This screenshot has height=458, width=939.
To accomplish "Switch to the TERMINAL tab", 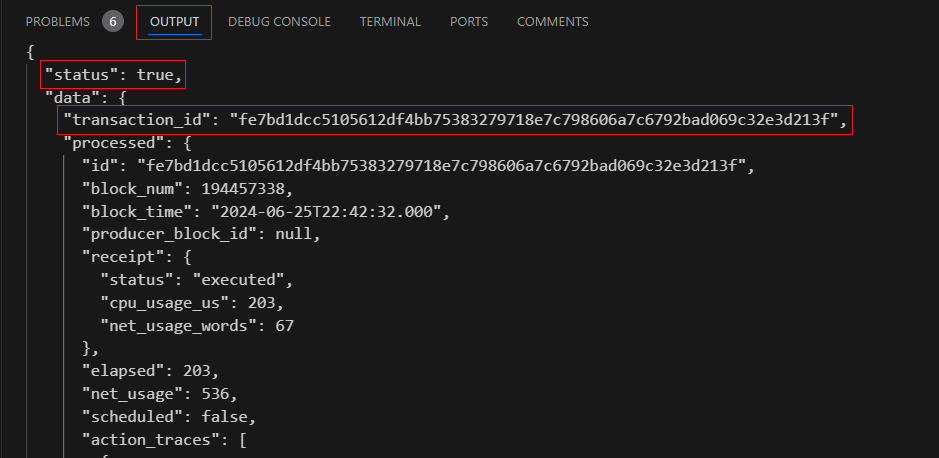I will [390, 22].
